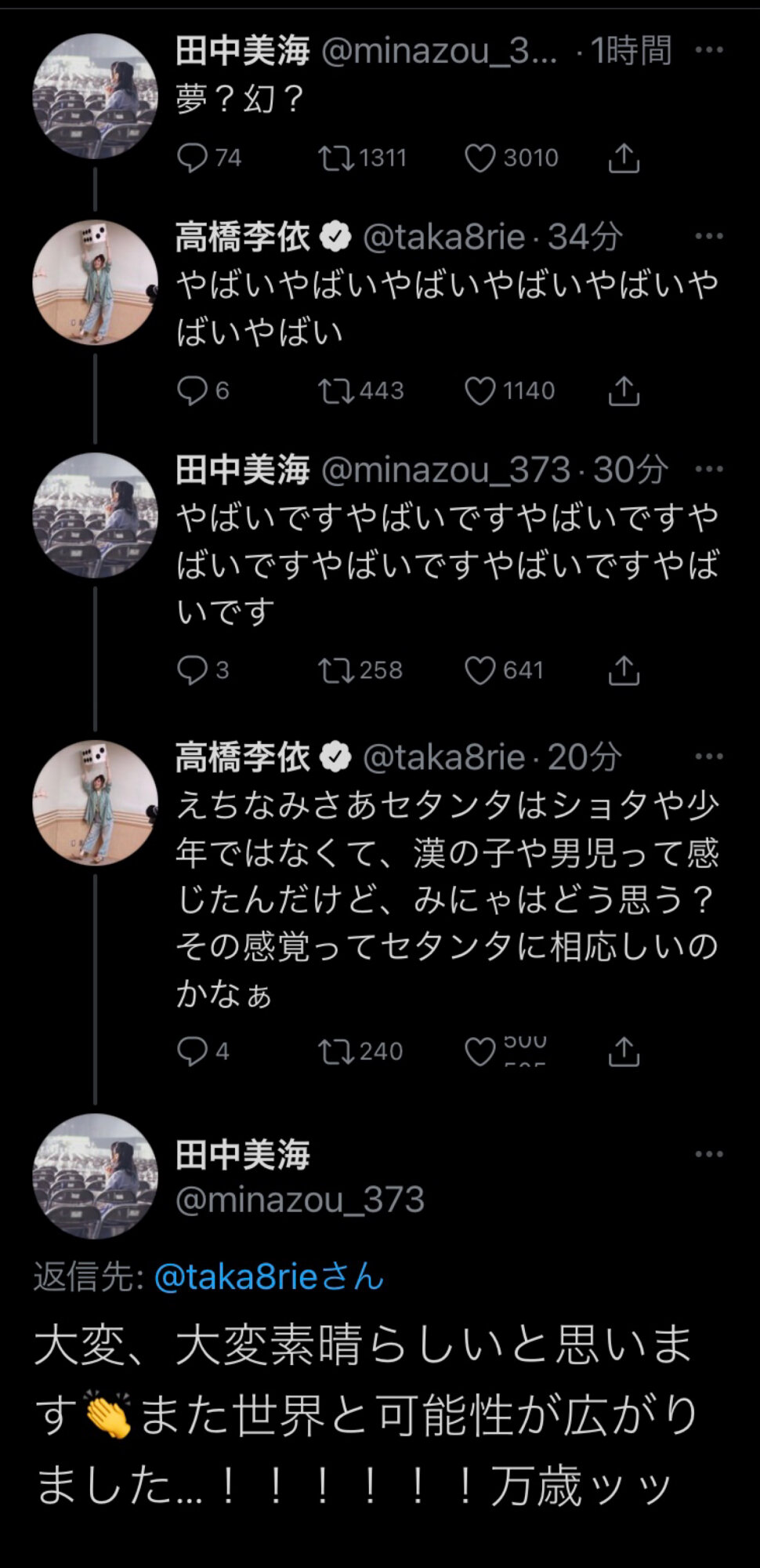Reply to tweet with 6 replies
This screenshot has width=760, height=1568.
click(x=192, y=390)
